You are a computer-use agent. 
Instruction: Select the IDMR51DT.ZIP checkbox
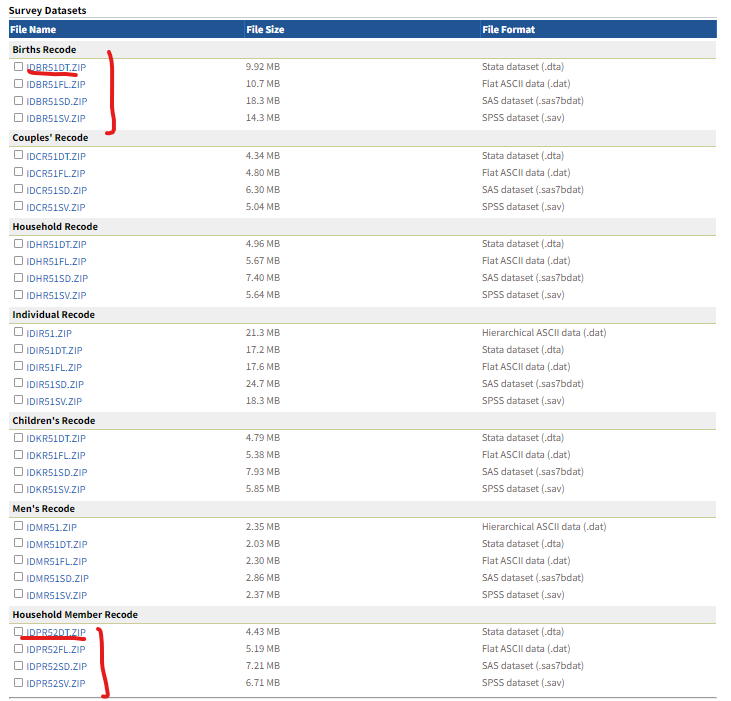tap(19, 543)
